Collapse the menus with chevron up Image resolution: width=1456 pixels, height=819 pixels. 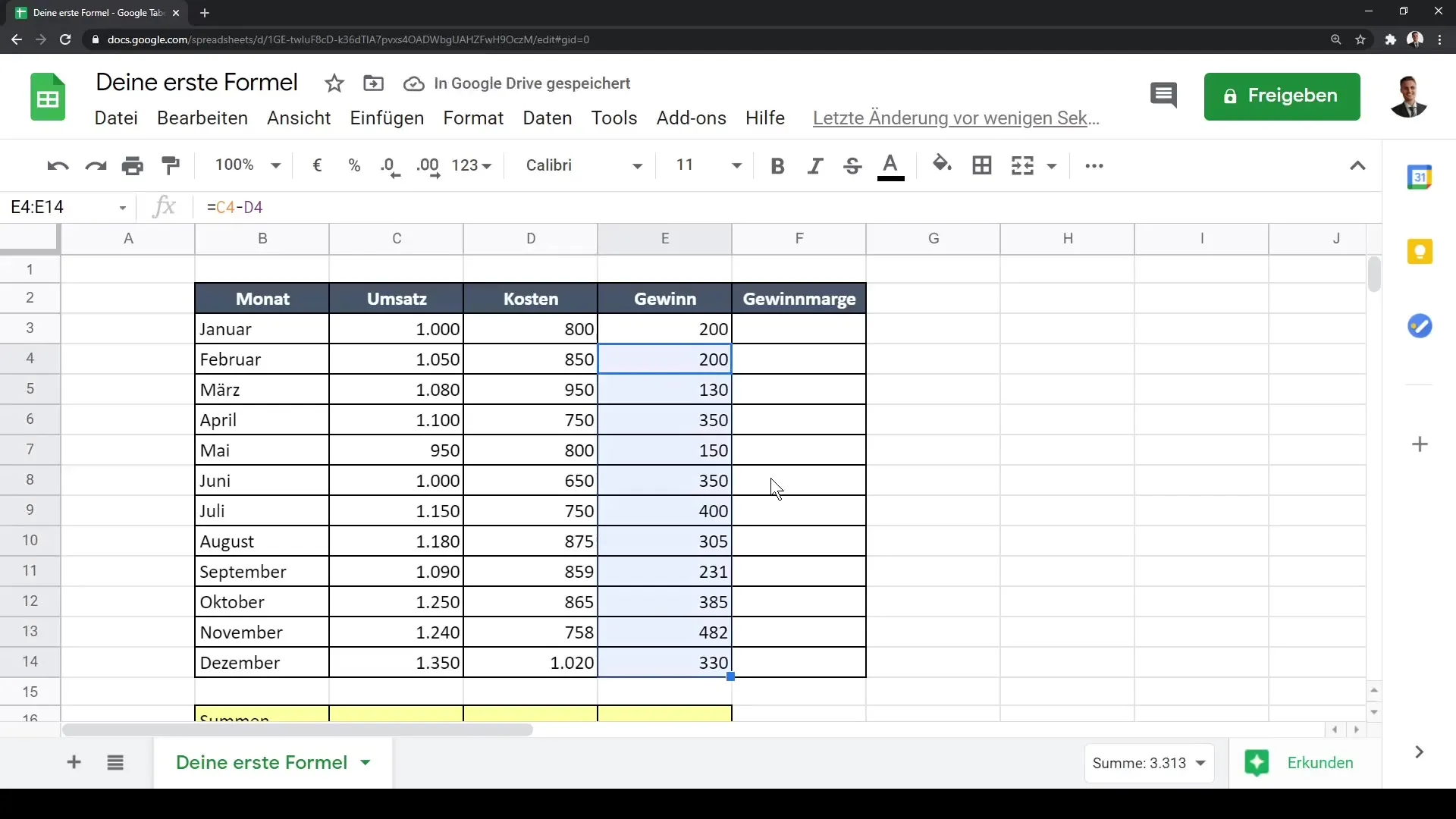point(1357,166)
